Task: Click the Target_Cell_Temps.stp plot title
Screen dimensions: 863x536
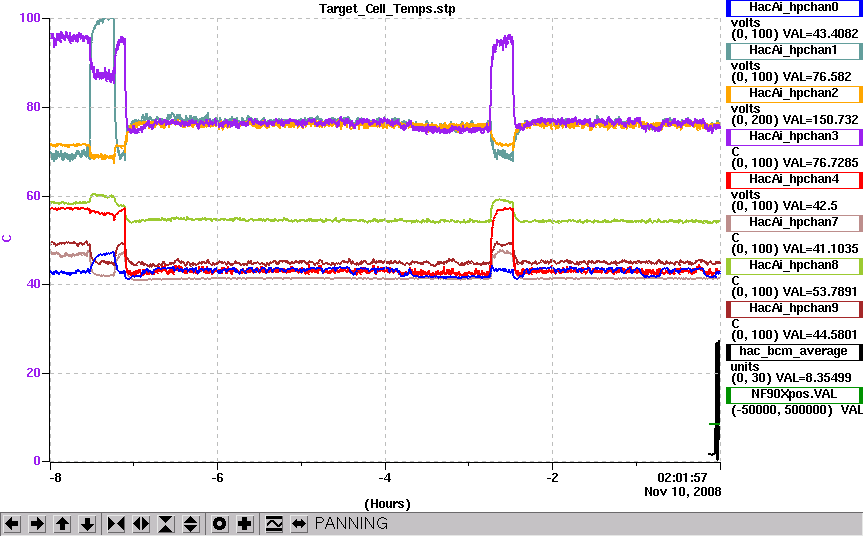Action: click(387, 9)
